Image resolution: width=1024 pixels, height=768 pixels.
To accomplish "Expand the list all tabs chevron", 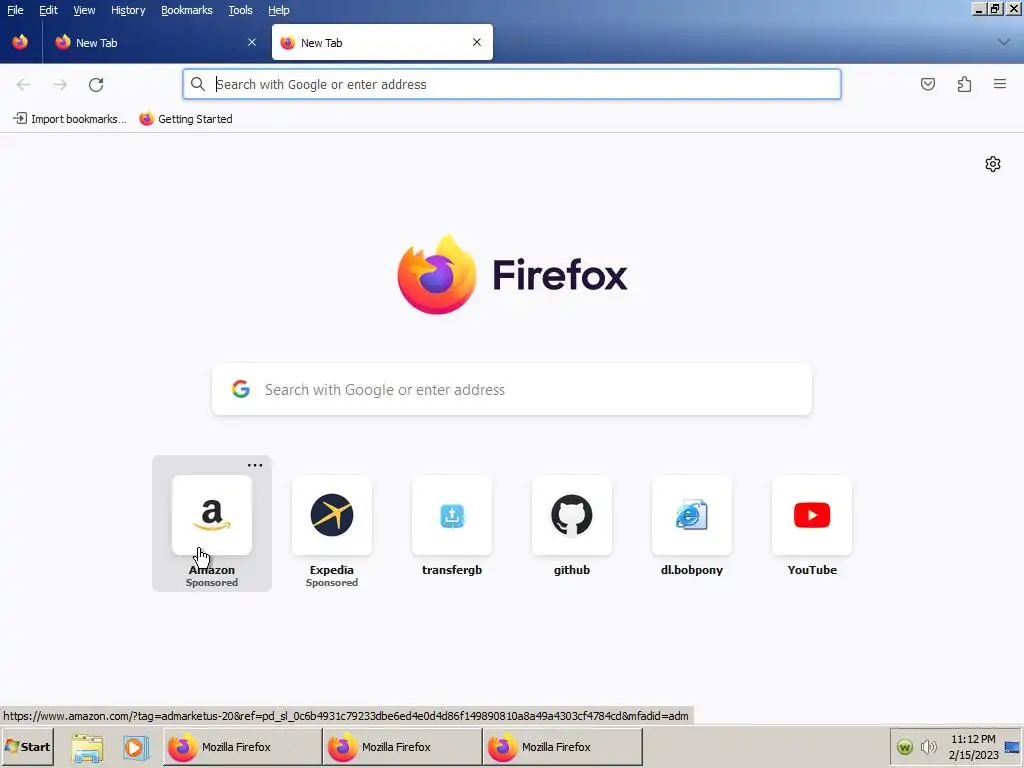I will tap(1004, 42).
